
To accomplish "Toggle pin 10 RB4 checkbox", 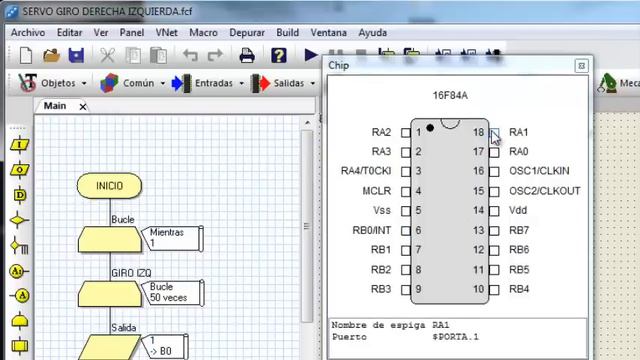I will [x=494, y=290].
